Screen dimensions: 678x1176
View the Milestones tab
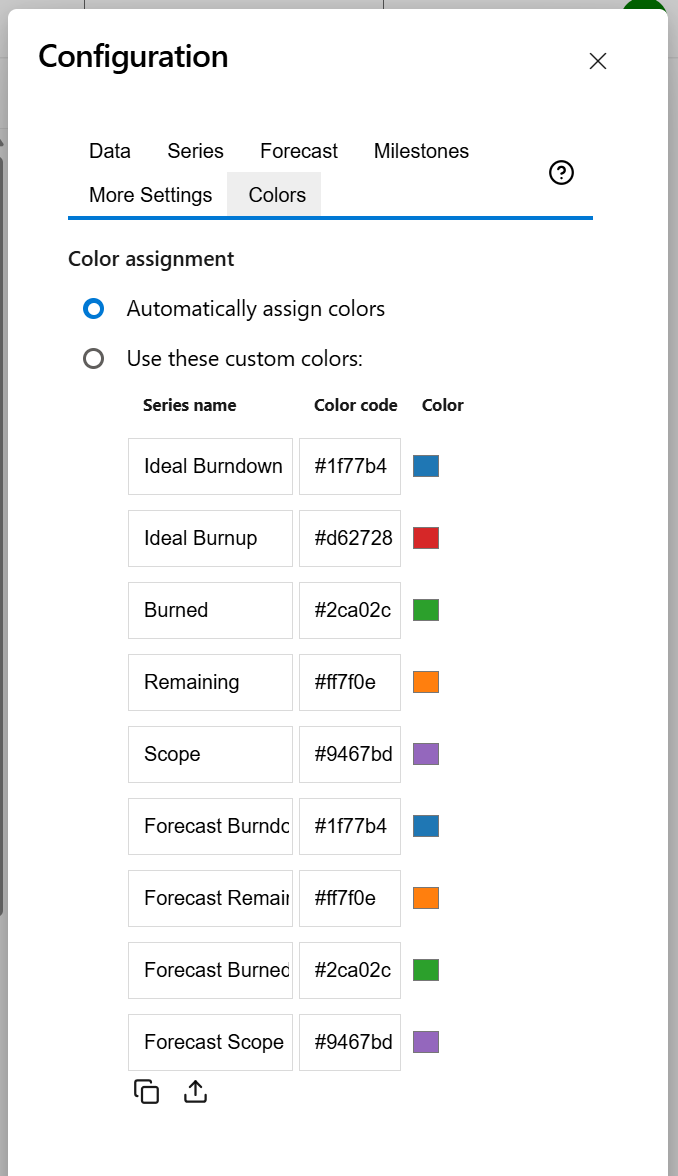coord(420,151)
